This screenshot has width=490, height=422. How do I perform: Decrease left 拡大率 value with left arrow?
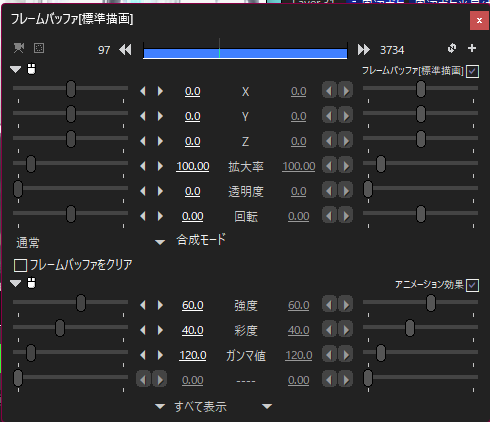pos(143,166)
